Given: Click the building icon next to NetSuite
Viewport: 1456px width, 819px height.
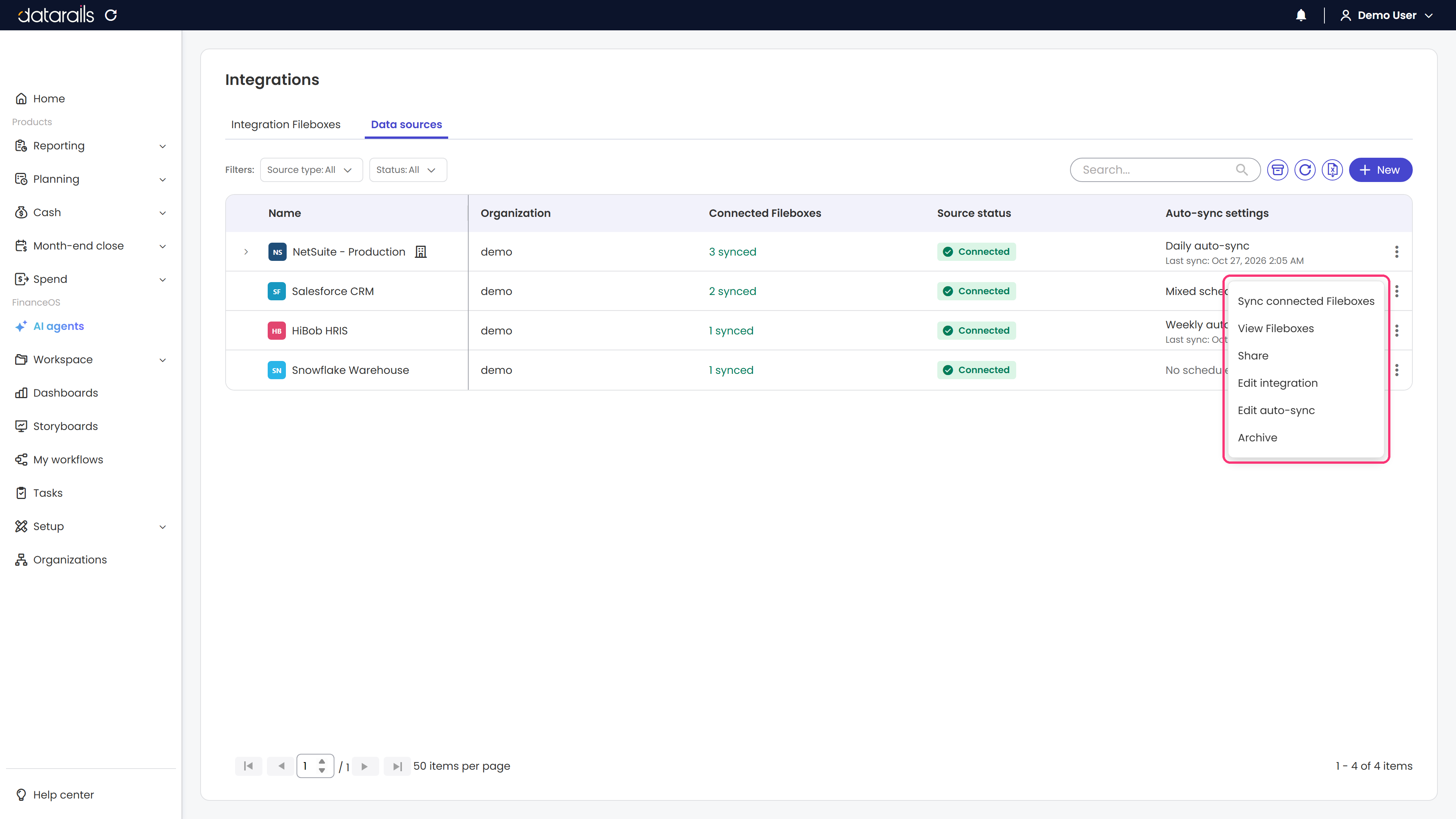Looking at the screenshot, I should tap(420, 251).
